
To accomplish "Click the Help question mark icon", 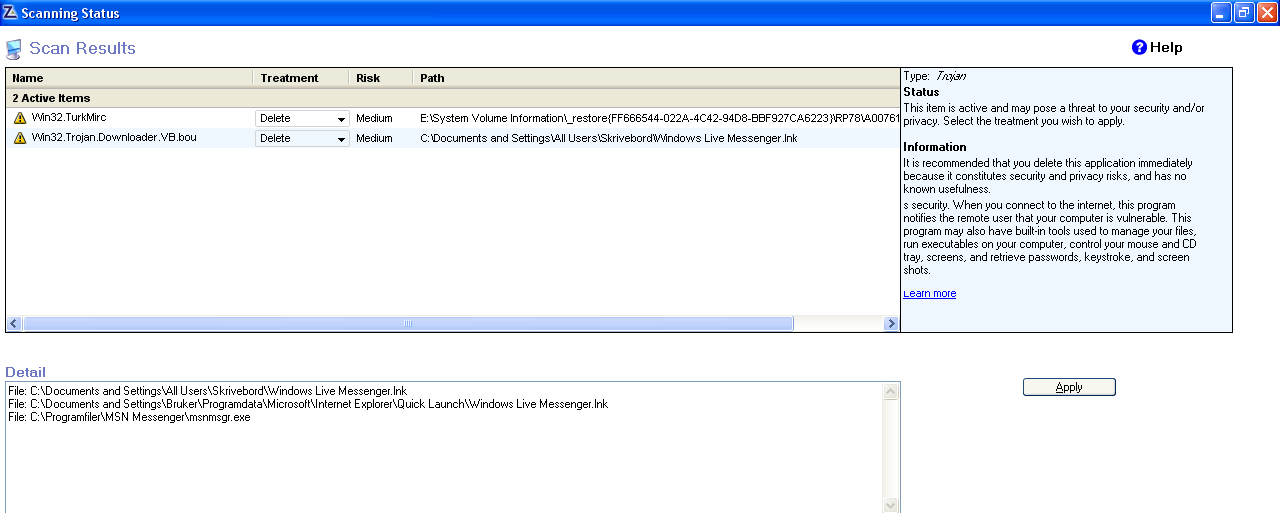I will pos(1139,47).
